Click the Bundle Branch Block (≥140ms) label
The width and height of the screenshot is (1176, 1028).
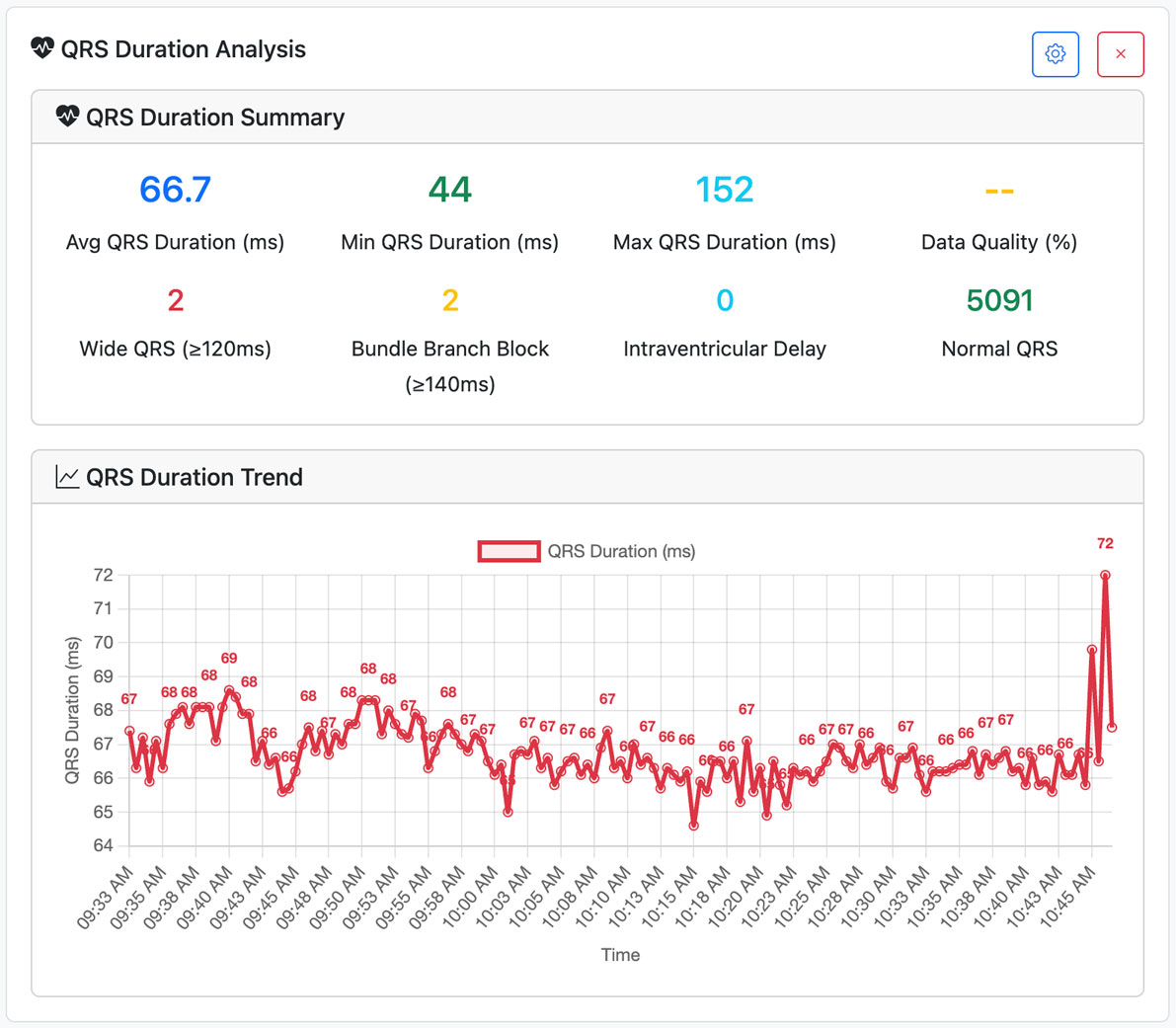point(450,366)
